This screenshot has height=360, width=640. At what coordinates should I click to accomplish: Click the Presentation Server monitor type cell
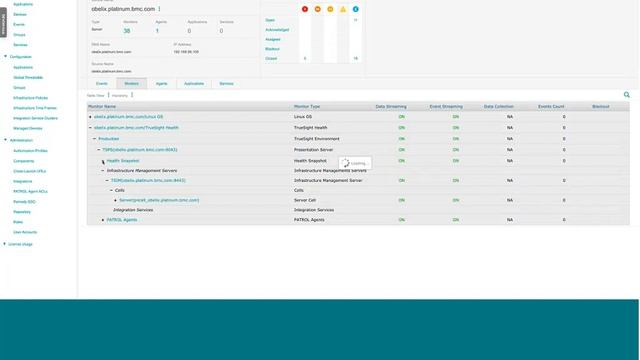[313, 150]
